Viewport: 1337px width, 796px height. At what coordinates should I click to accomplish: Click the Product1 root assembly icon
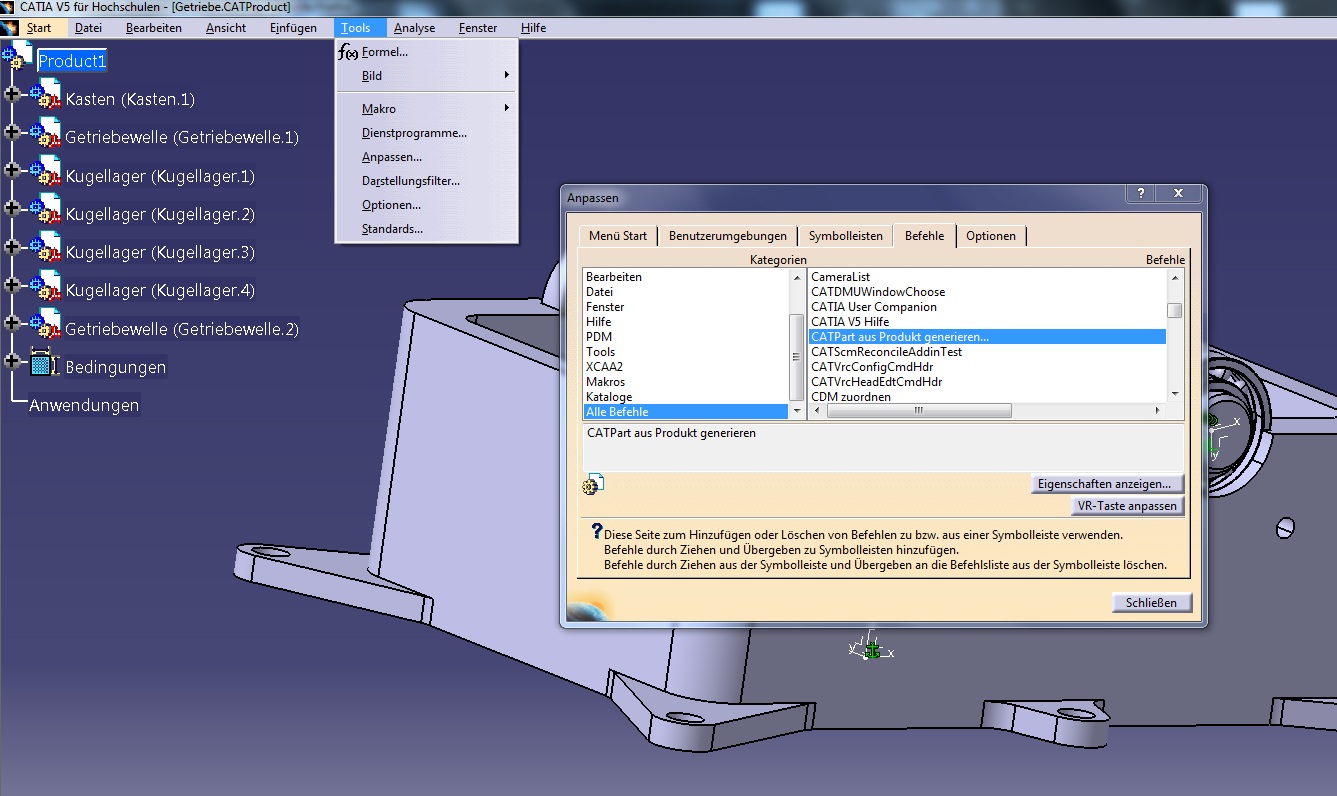click(x=17, y=57)
